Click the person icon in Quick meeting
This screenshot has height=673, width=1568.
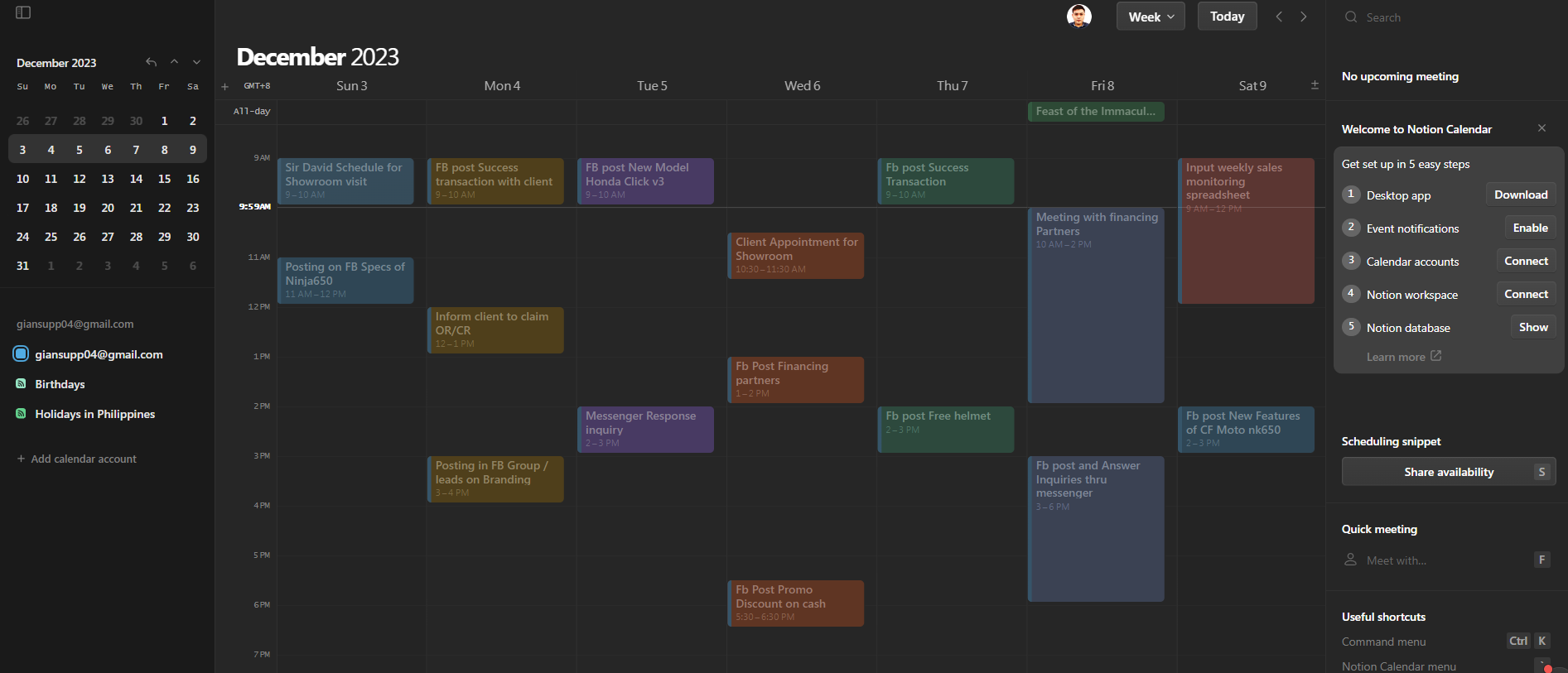coord(1350,560)
